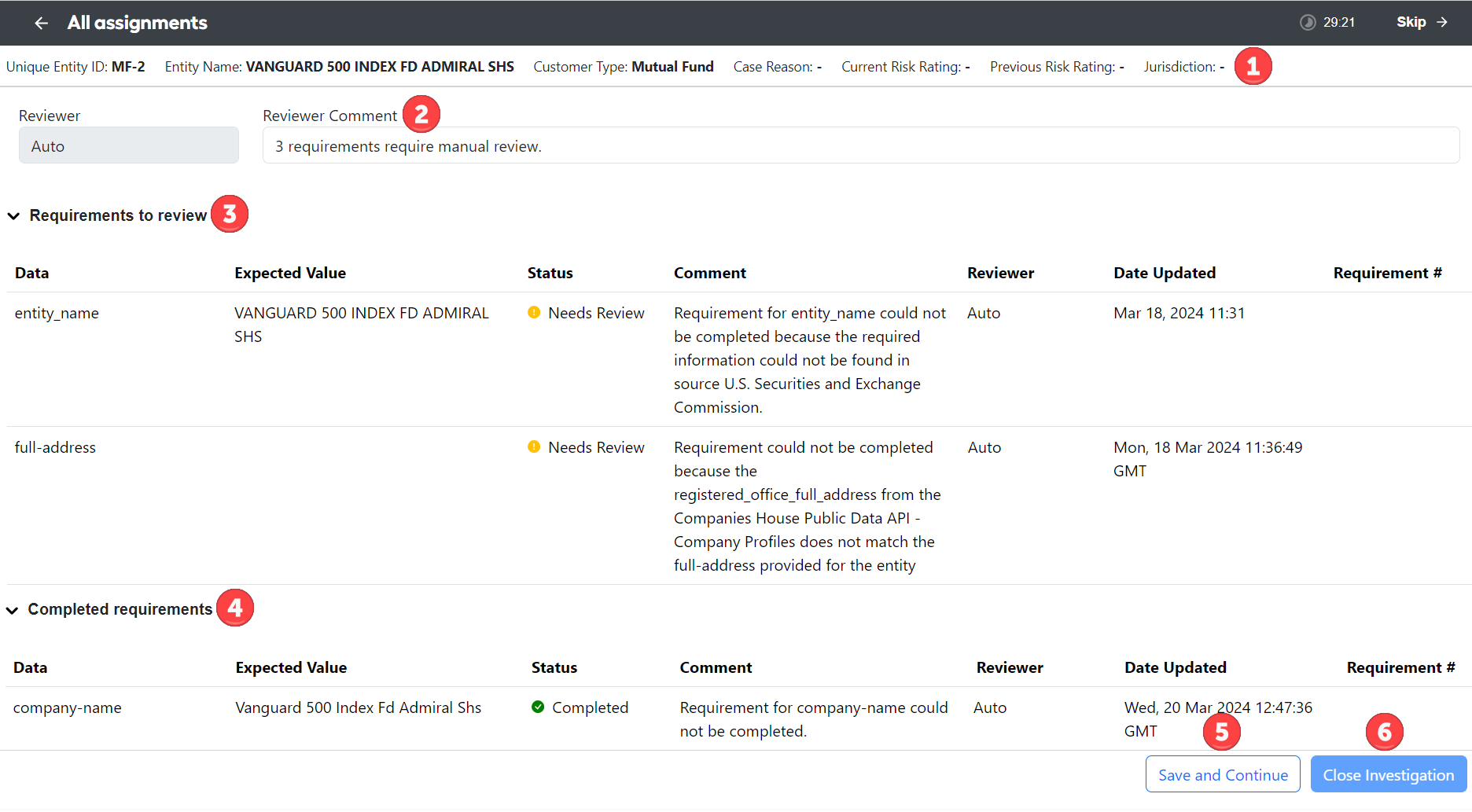
Task: Click Status header in Requirements to review table
Action: point(550,273)
